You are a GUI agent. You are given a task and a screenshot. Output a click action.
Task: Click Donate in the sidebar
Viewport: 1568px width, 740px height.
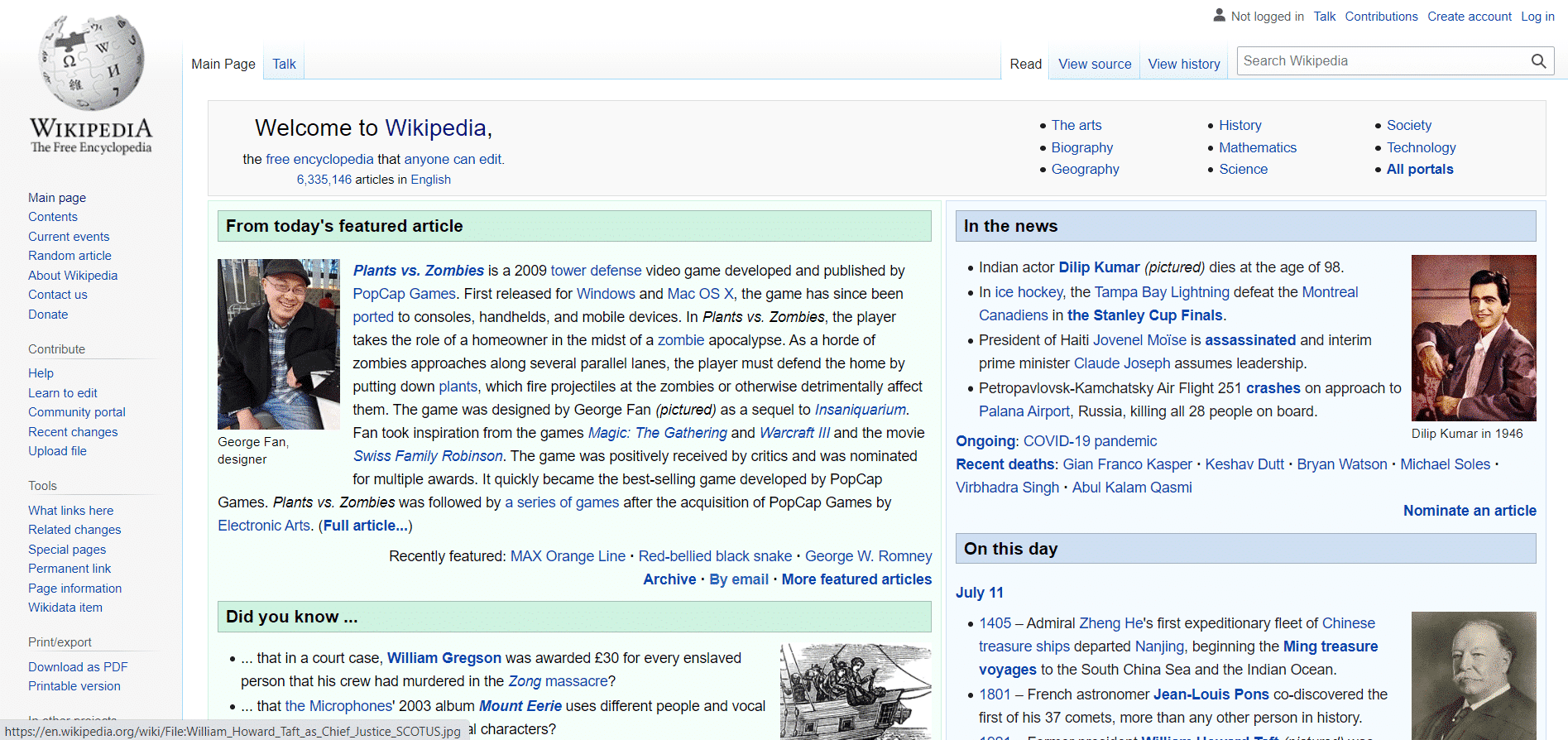[48, 315]
